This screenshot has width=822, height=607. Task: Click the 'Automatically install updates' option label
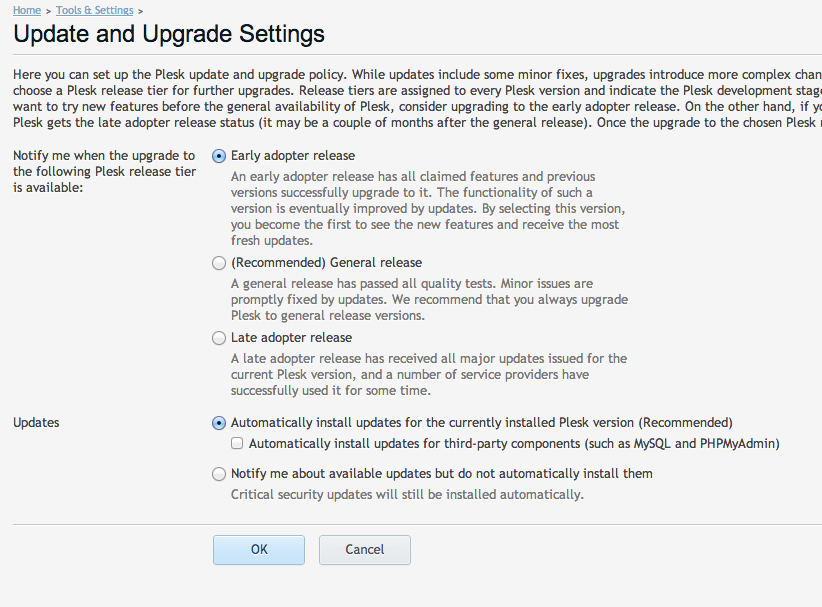(482, 422)
